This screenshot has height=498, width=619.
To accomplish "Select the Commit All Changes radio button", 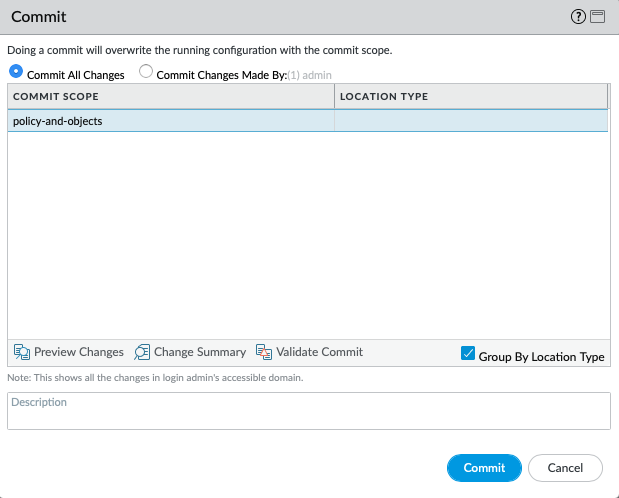I will (16, 73).
